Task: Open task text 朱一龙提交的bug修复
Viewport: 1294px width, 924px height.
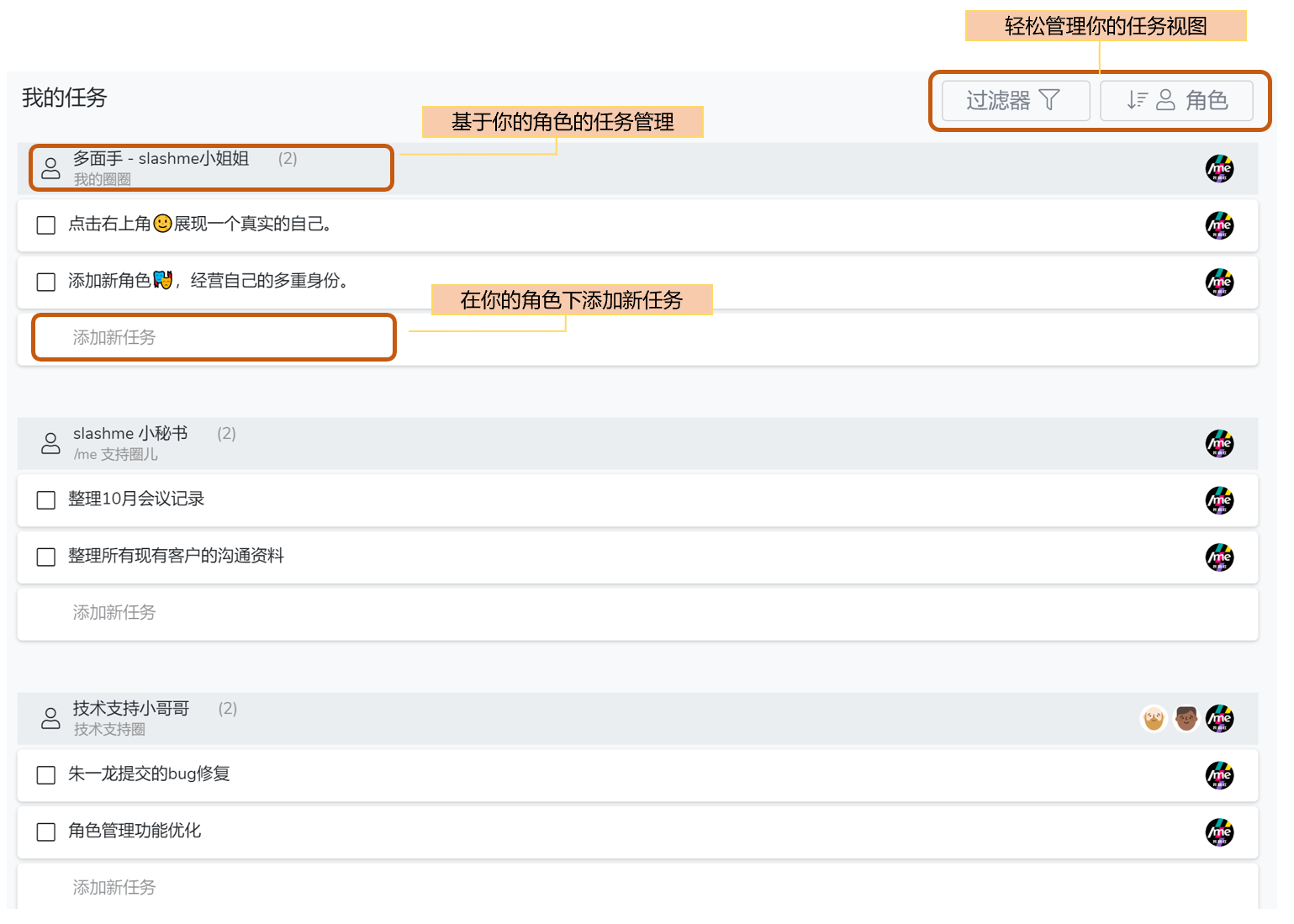Action: (x=149, y=774)
